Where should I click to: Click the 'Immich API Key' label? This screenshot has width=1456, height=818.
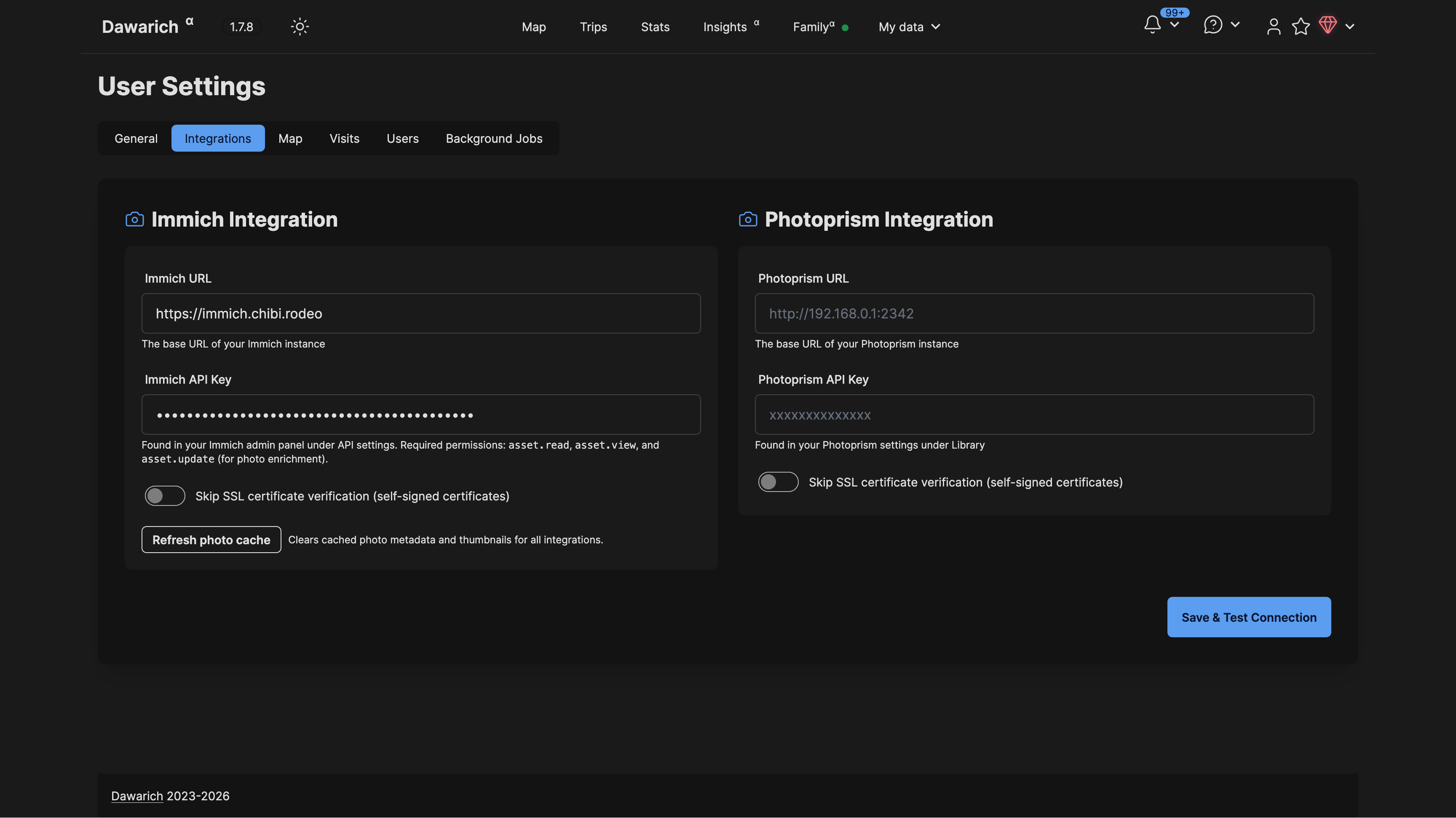click(x=187, y=380)
